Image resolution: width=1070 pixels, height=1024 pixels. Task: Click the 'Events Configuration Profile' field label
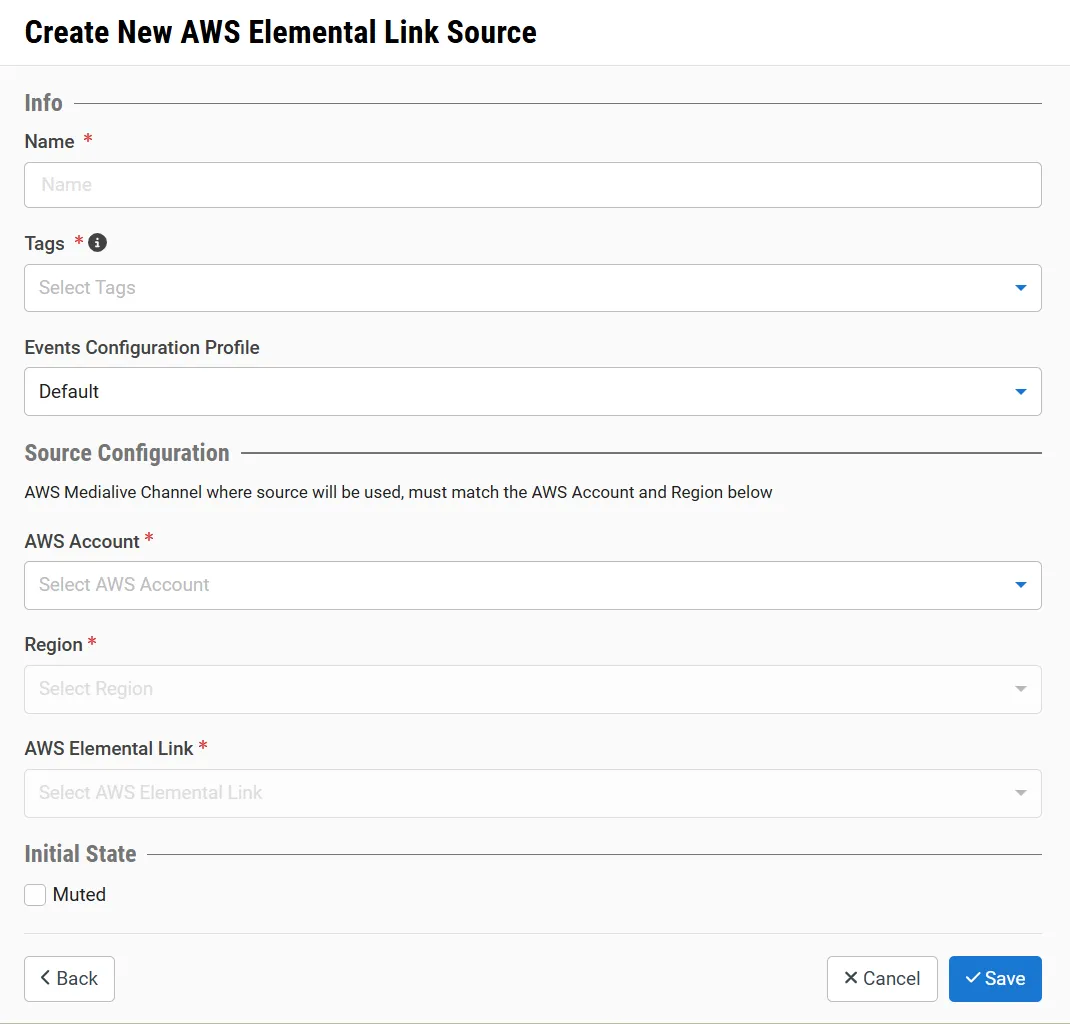click(142, 347)
